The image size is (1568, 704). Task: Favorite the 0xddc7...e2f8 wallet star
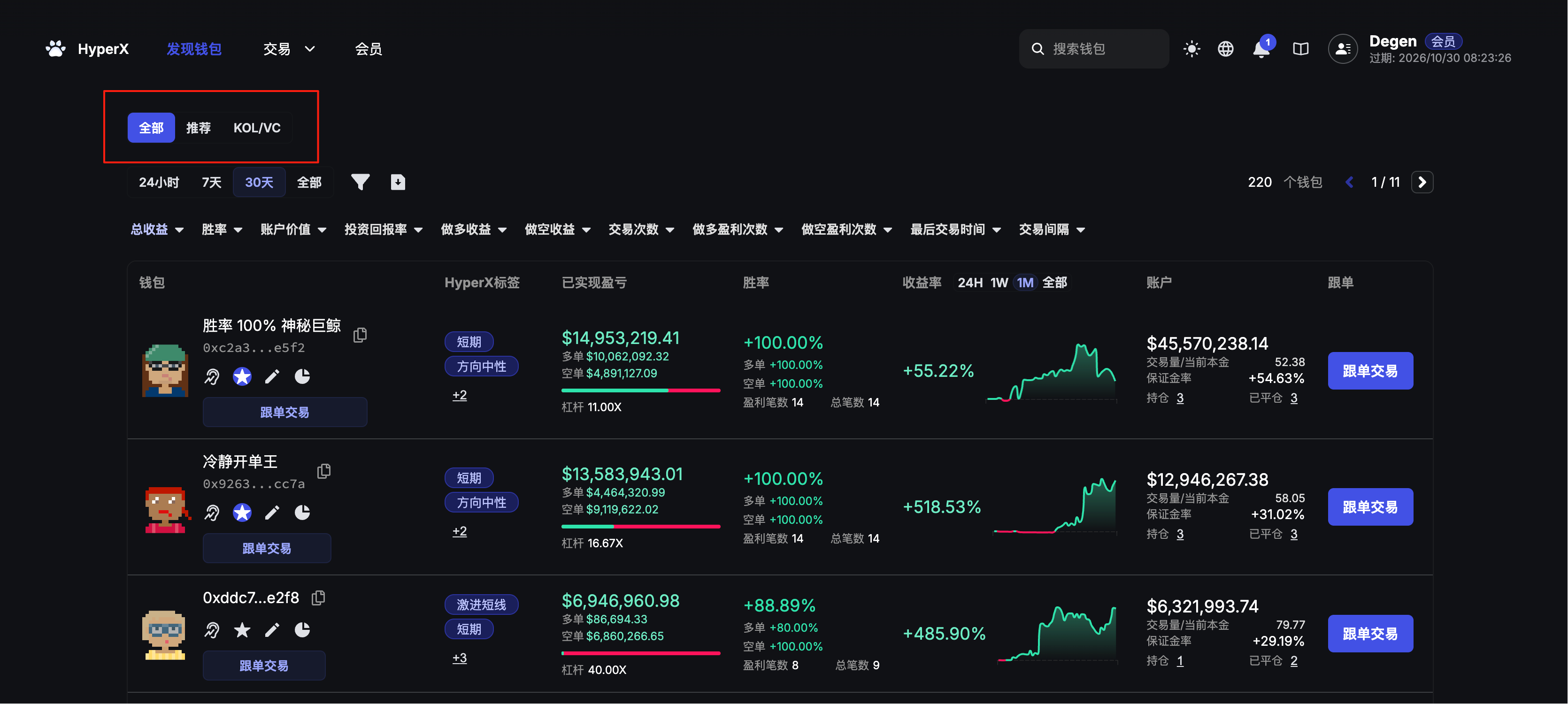[242, 630]
